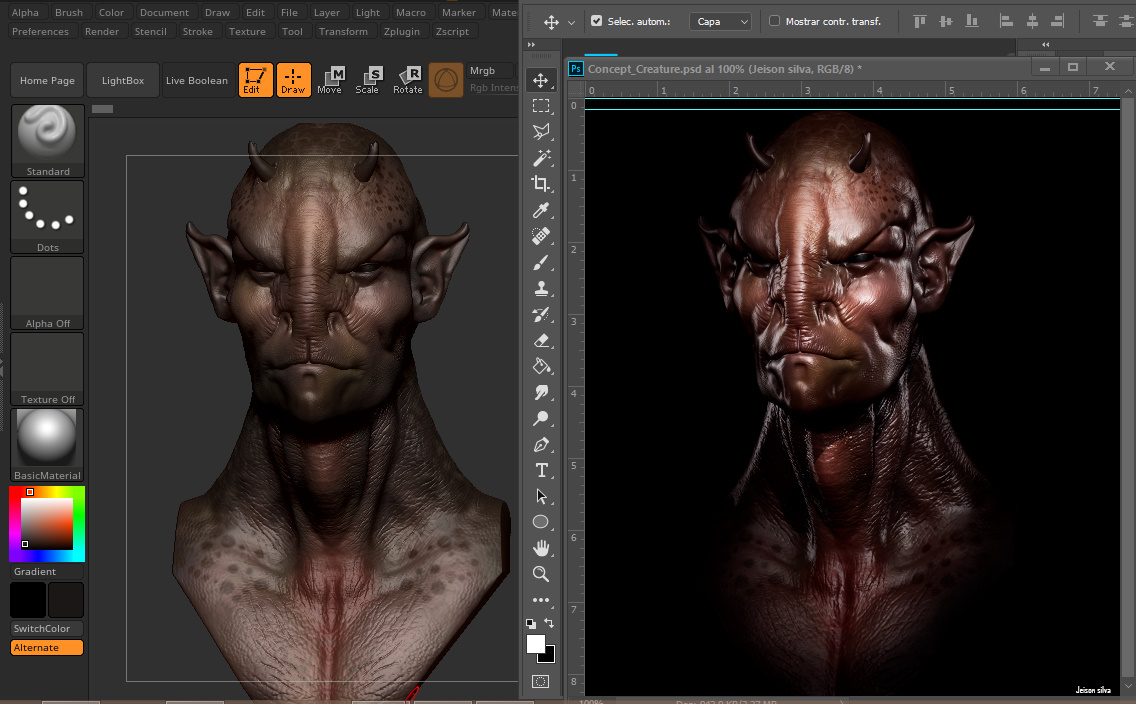Open the ZBrush Alpha menu

(x=25, y=12)
